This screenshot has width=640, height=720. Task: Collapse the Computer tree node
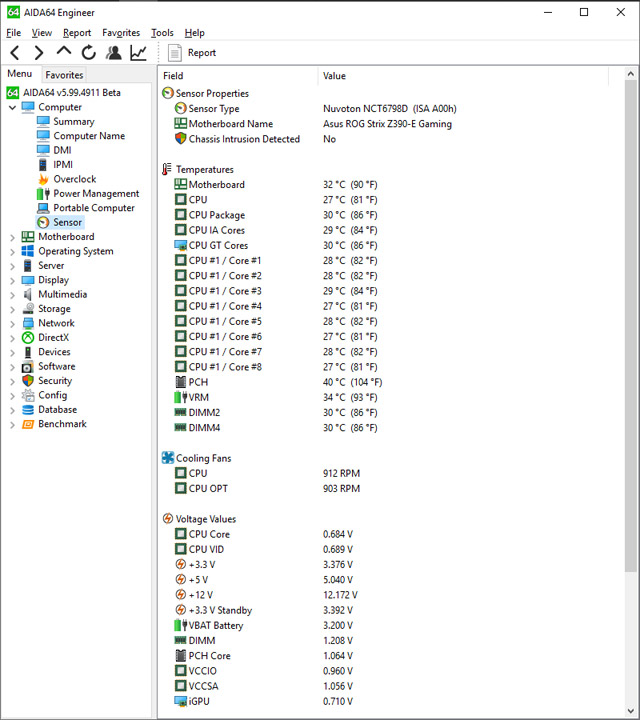(12, 107)
